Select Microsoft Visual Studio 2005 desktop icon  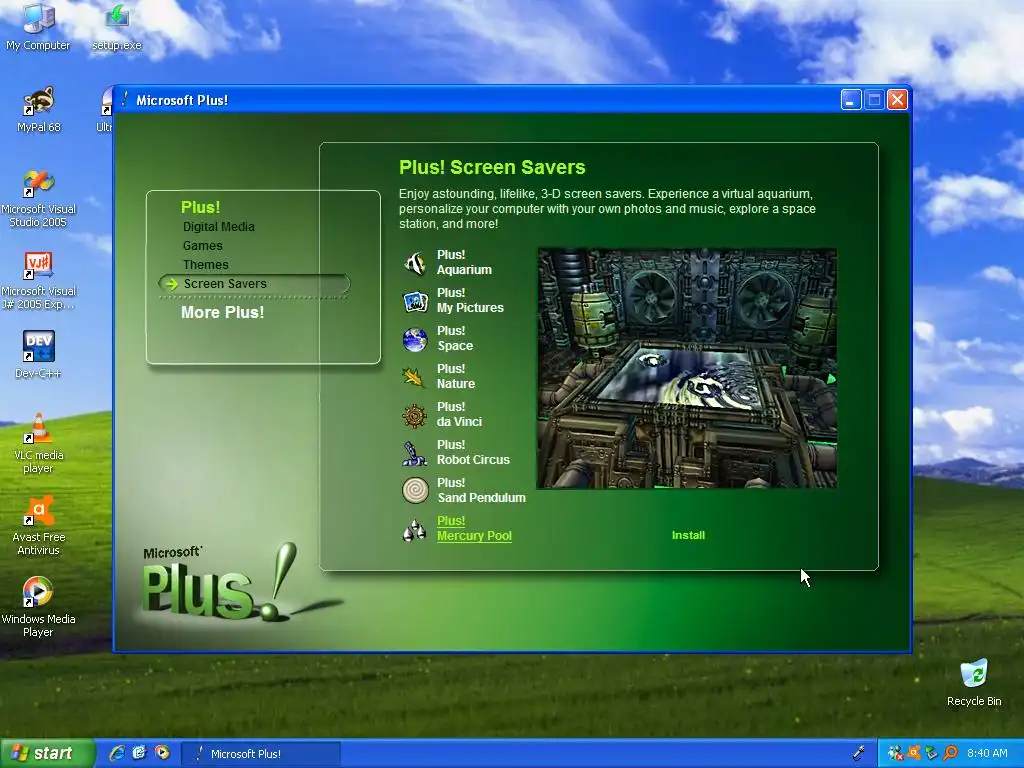pyautogui.click(x=39, y=197)
